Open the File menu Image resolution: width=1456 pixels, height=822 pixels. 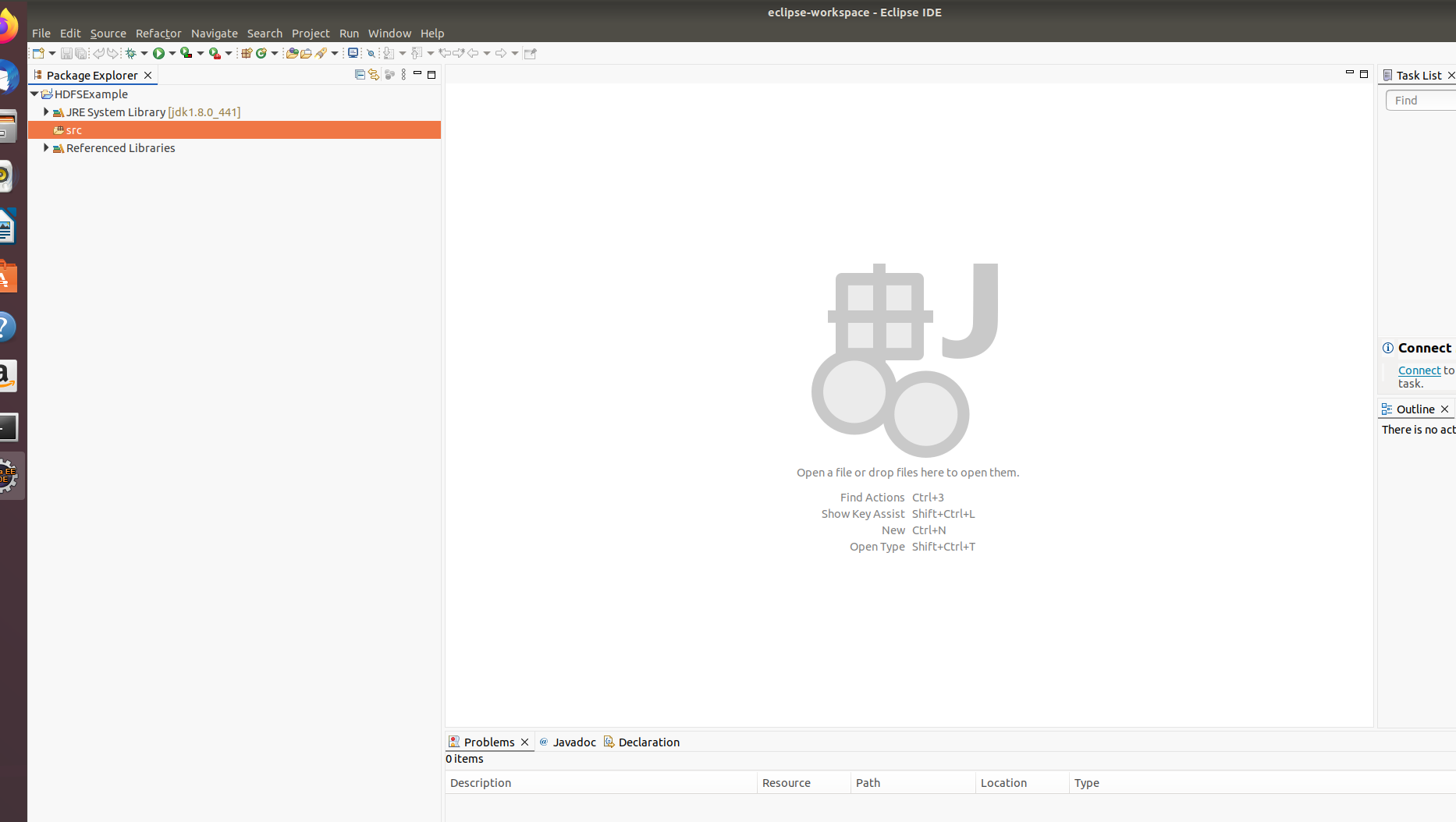click(x=41, y=33)
